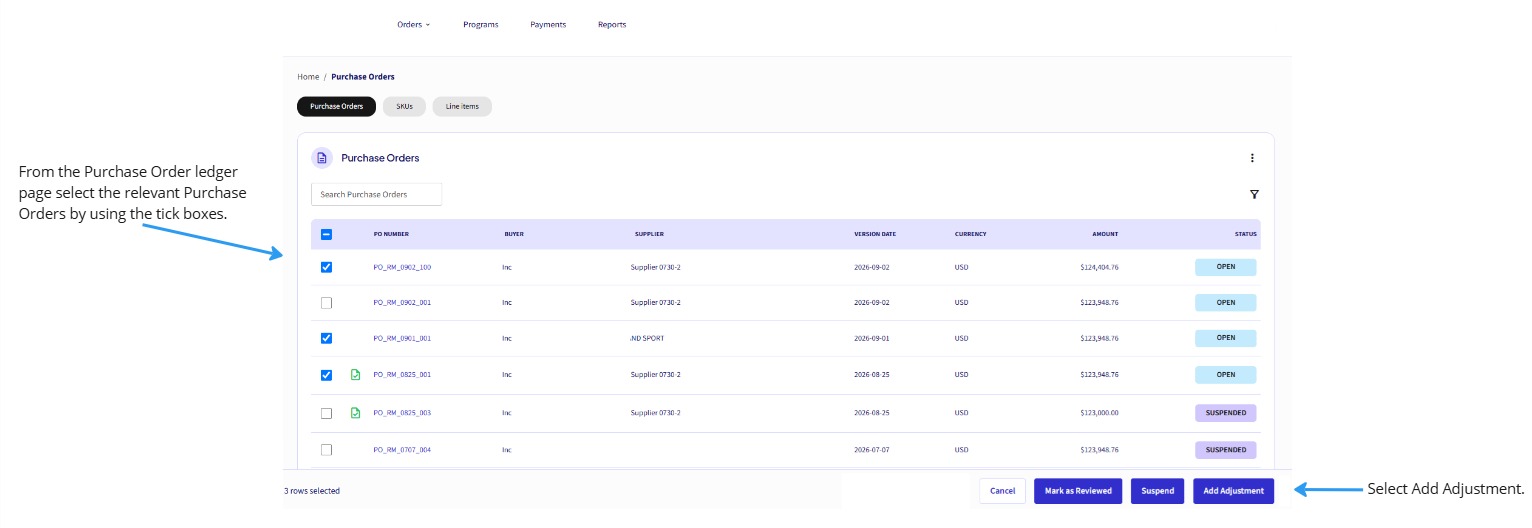The width and height of the screenshot is (1532, 528).
Task: Open the Programs menu
Action: tap(481, 24)
